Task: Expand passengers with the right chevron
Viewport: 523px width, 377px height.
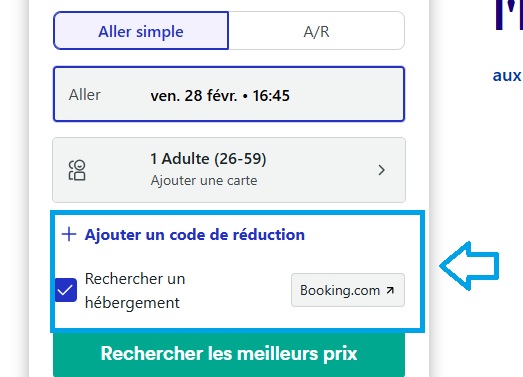Action: coord(382,170)
